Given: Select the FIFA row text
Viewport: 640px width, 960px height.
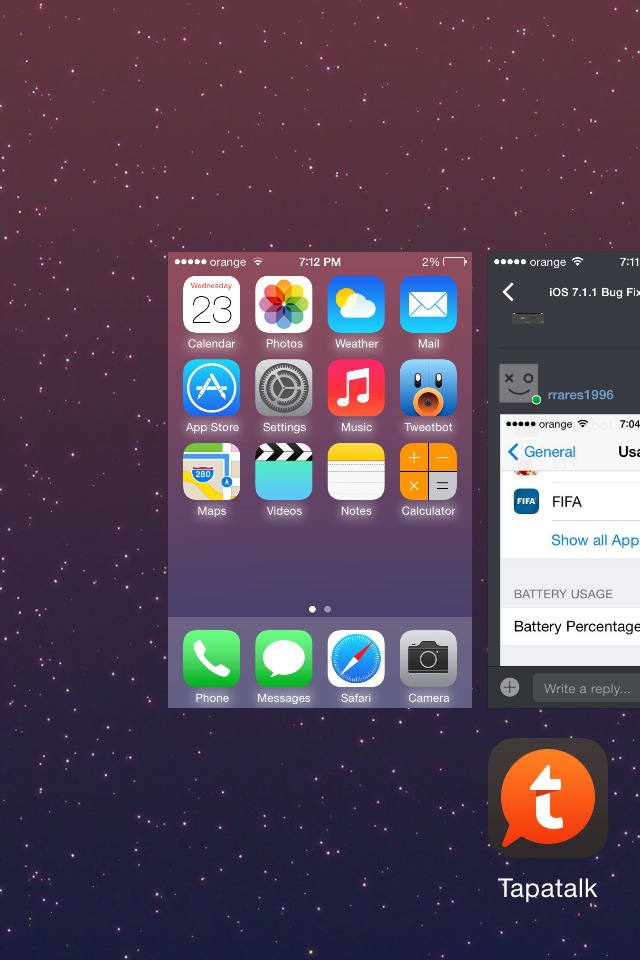Looking at the screenshot, I should click(567, 502).
